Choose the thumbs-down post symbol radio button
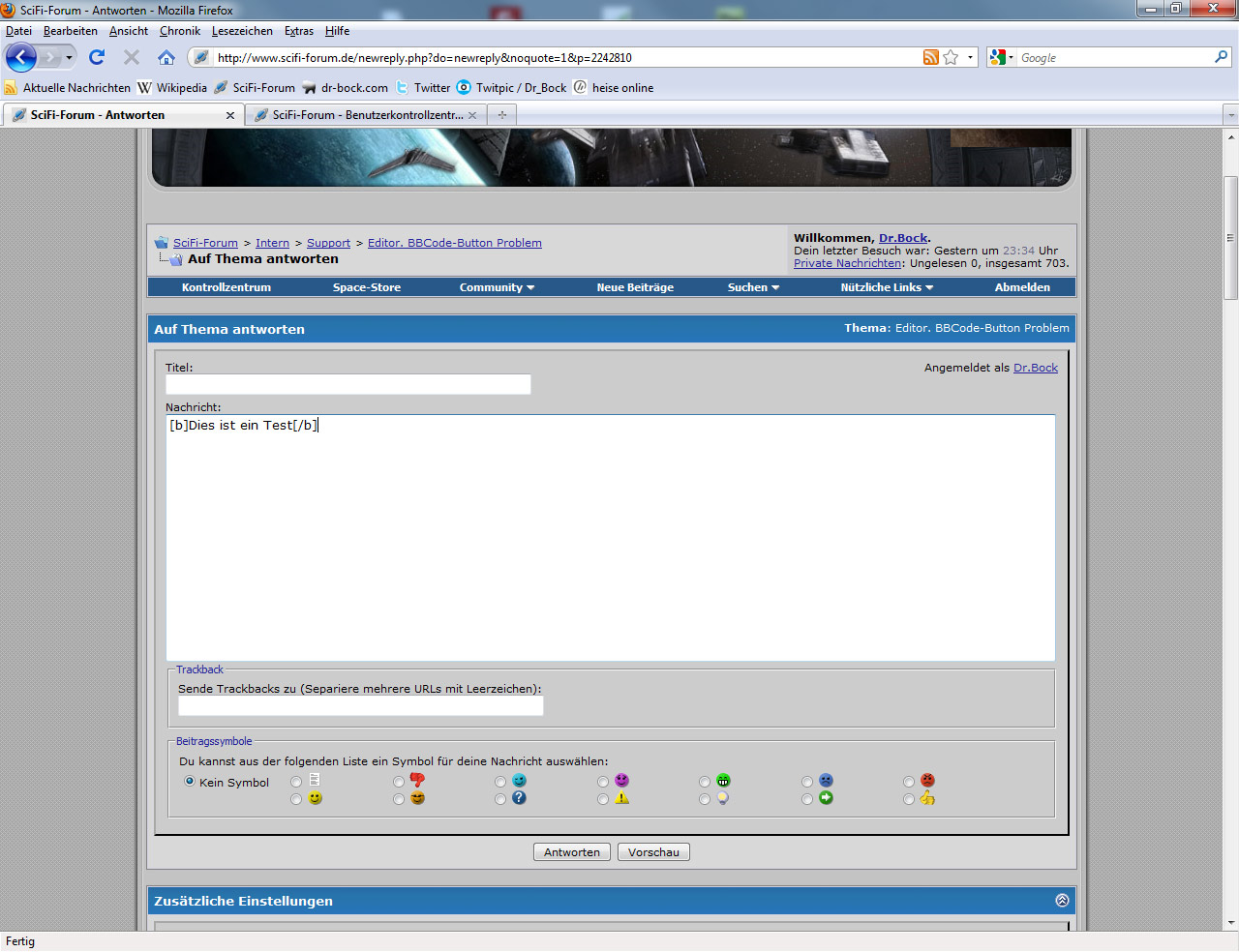This screenshot has height=952, width=1239. pyautogui.click(x=399, y=782)
